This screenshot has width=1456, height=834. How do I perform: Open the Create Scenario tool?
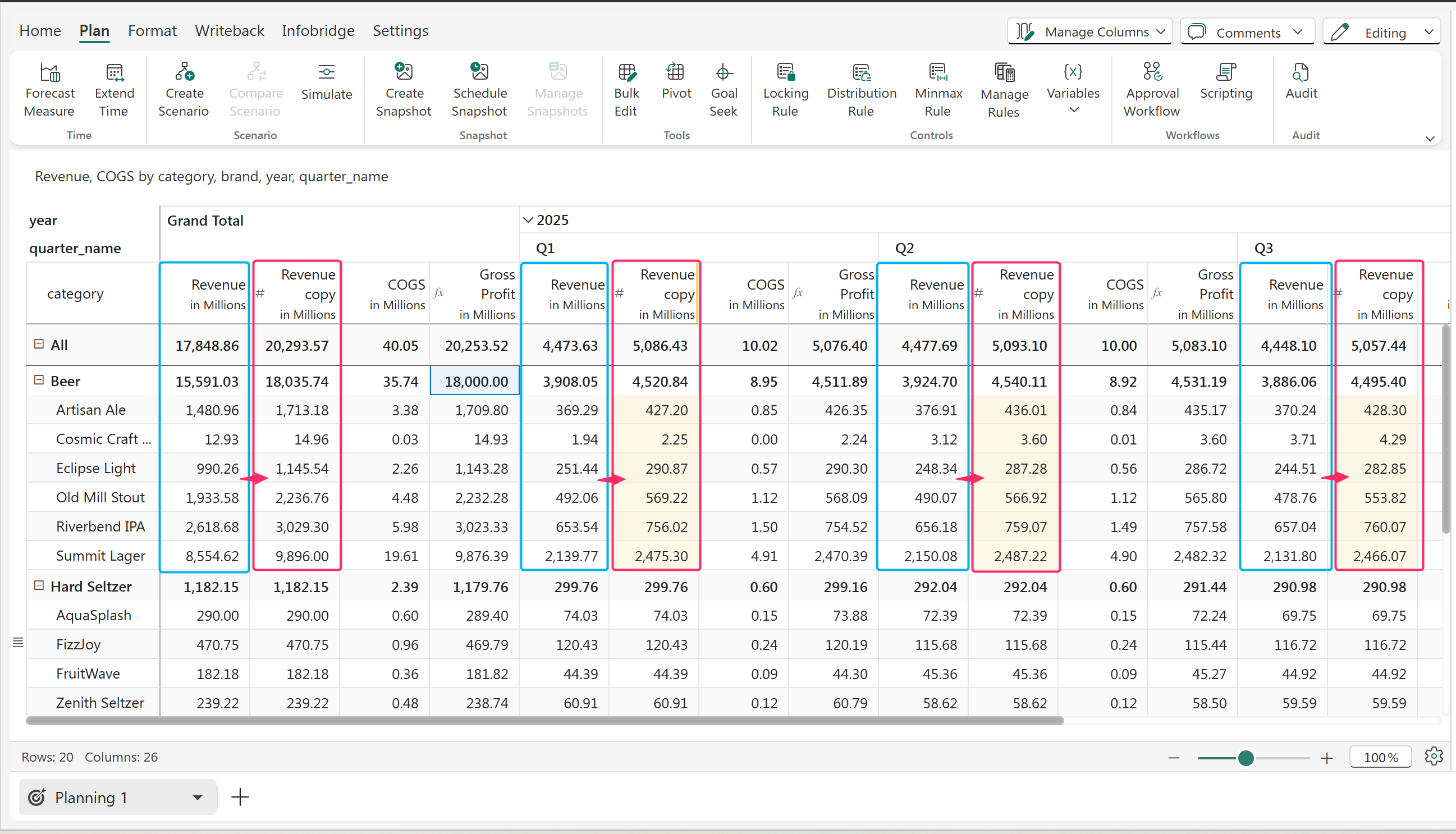click(x=184, y=73)
